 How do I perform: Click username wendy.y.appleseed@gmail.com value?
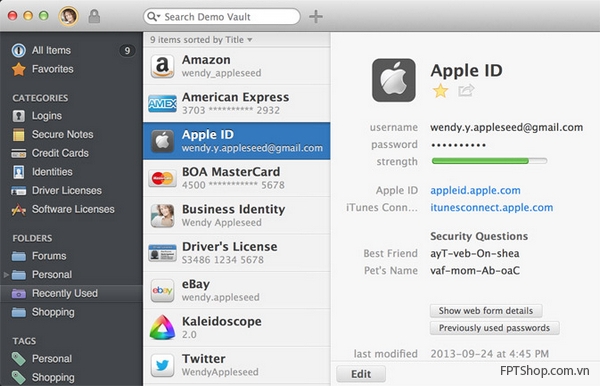coord(507,127)
